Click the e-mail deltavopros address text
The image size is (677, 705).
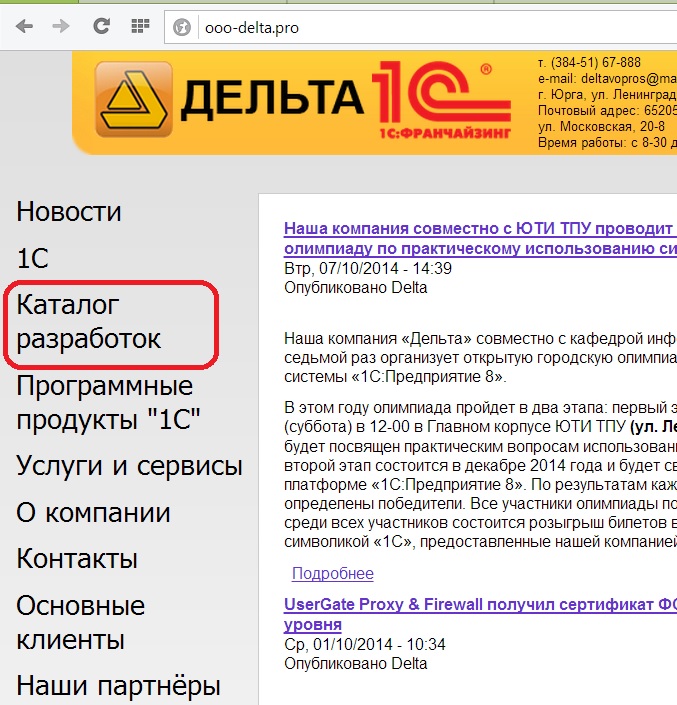[x=607, y=79]
